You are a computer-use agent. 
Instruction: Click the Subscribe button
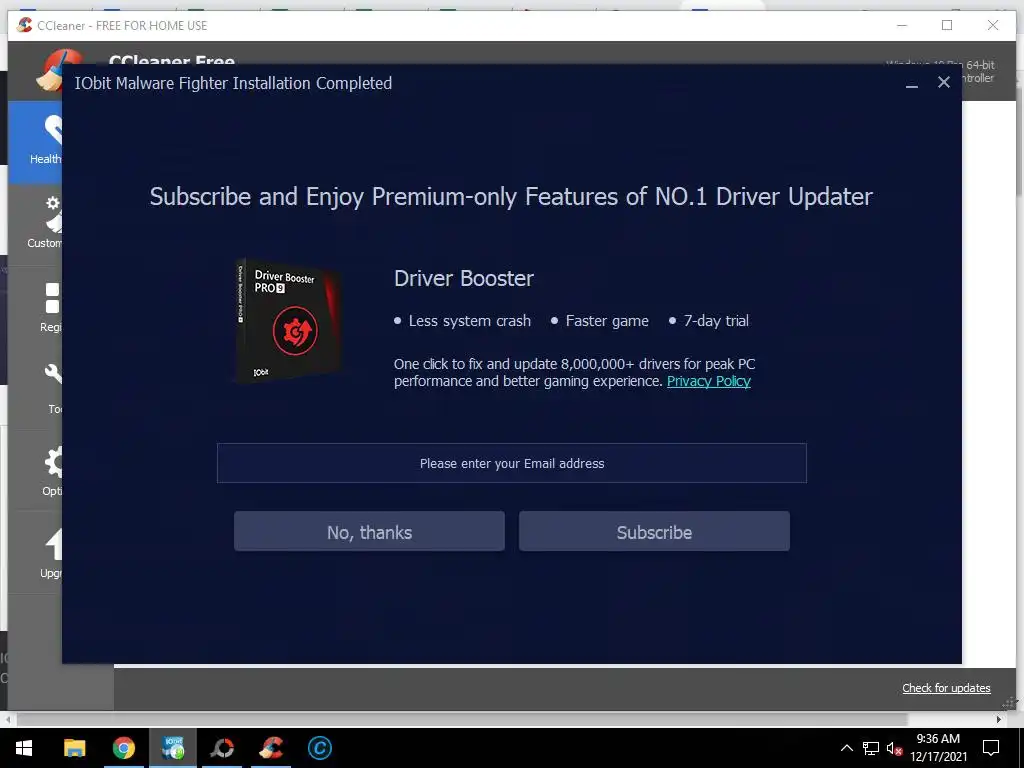pos(654,532)
